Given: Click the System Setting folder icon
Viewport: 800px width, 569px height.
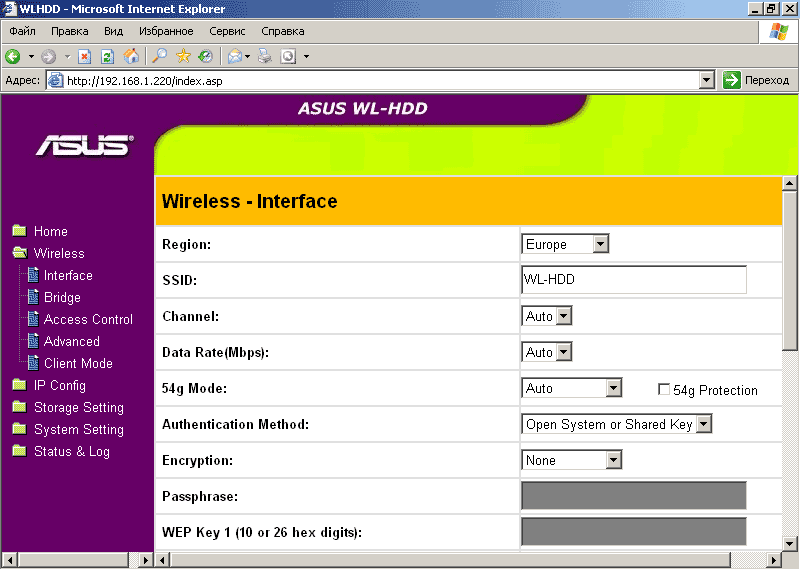Looking at the screenshot, I should 19,428.
